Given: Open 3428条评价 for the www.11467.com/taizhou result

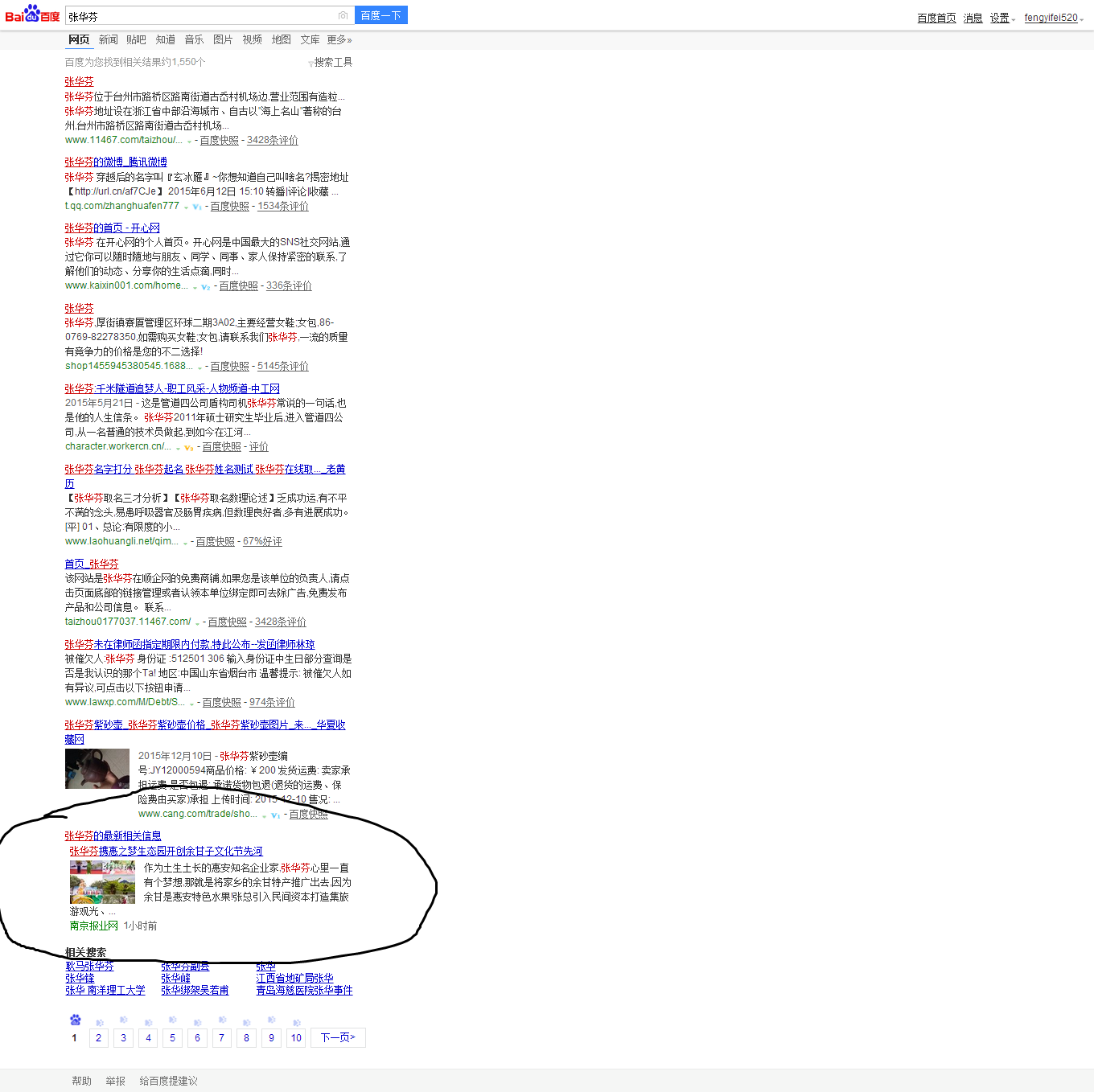Looking at the screenshot, I should (x=272, y=140).
